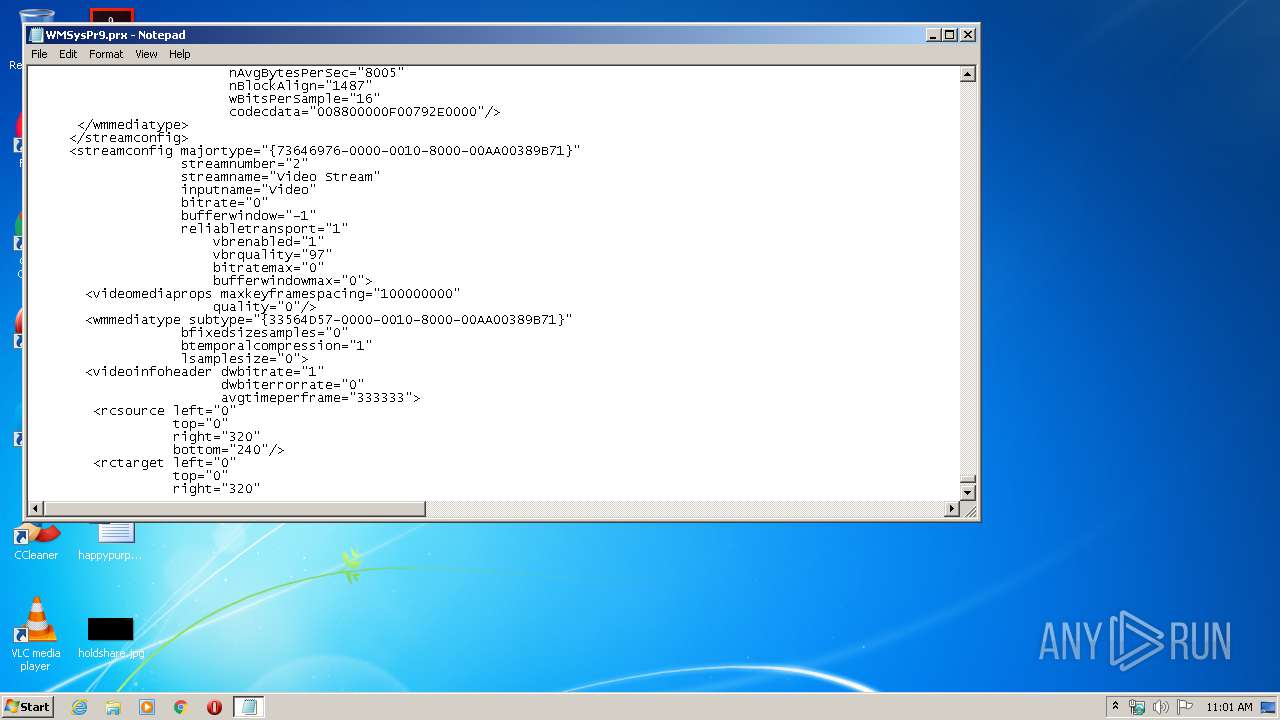
Task: Click the wBitsPerSample="16" line
Action: tap(304, 99)
